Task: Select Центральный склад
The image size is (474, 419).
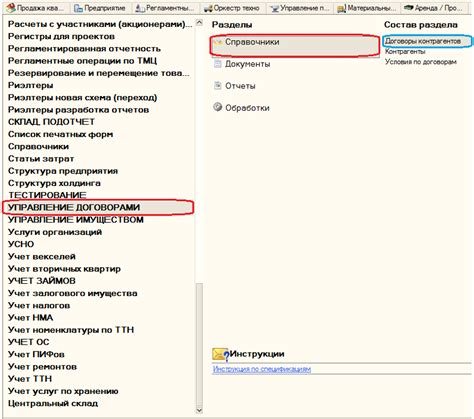Action: pos(53,403)
